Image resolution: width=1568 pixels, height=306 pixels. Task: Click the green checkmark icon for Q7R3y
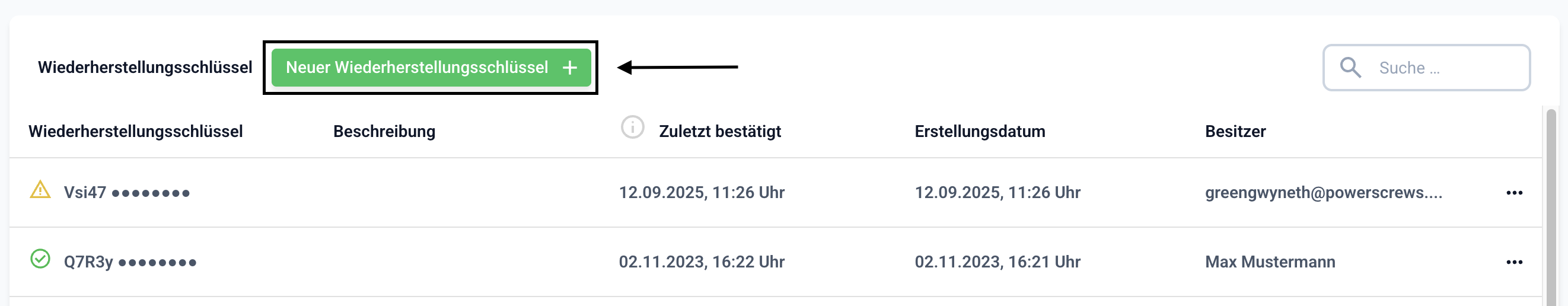40,259
